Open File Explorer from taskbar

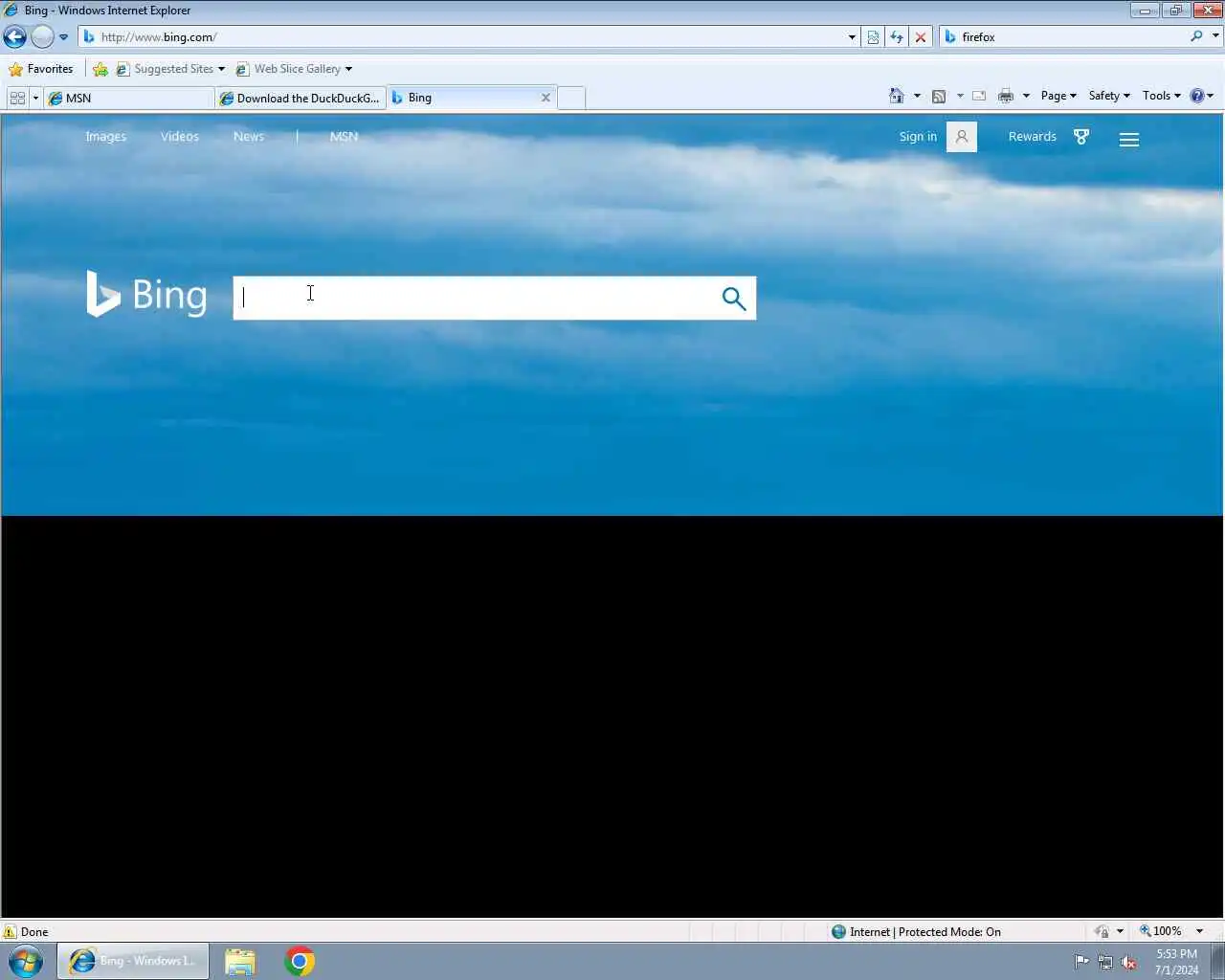(240, 961)
